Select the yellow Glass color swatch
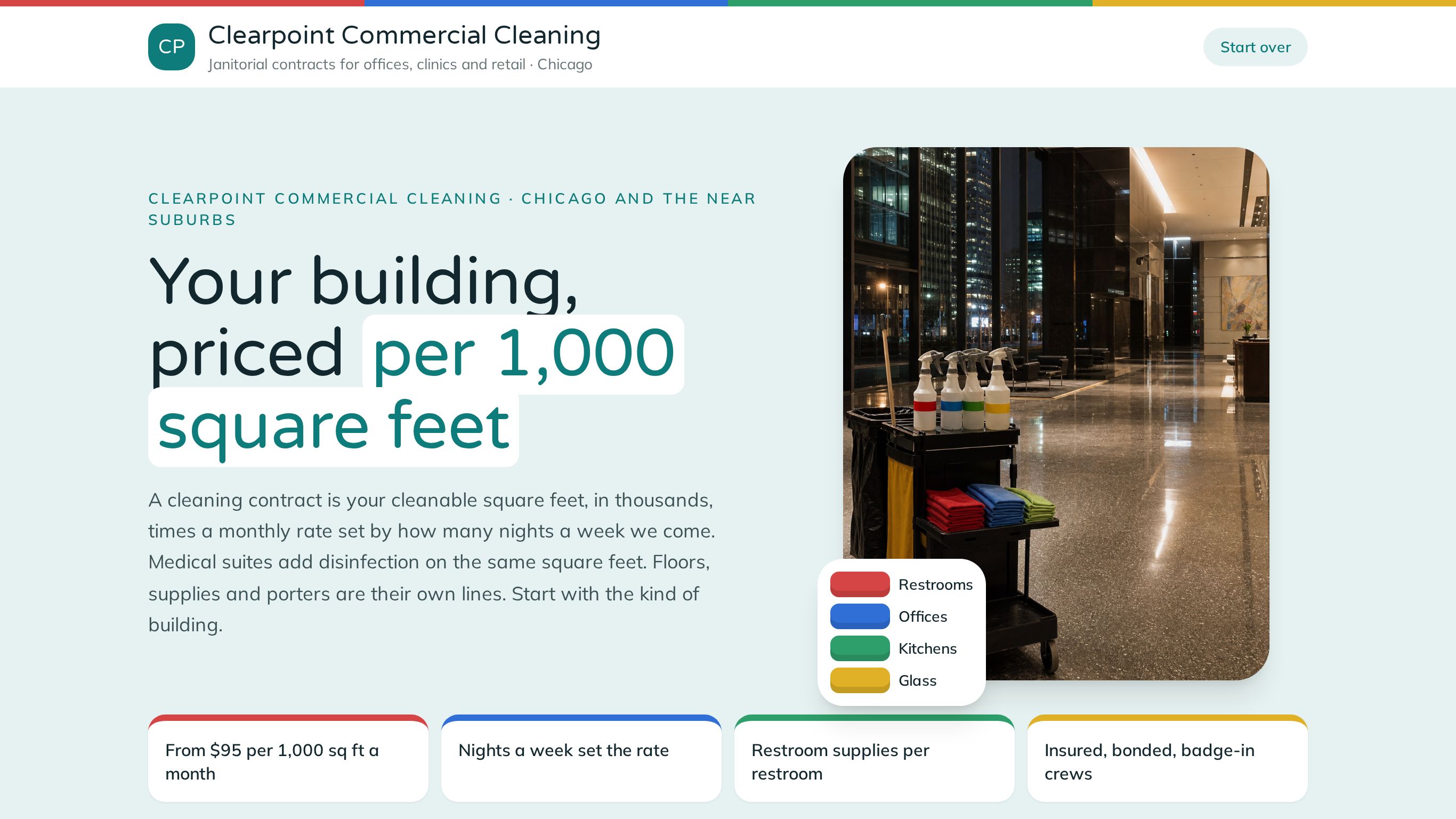The height and width of the screenshot is (819, 1456). click(860, 680)
